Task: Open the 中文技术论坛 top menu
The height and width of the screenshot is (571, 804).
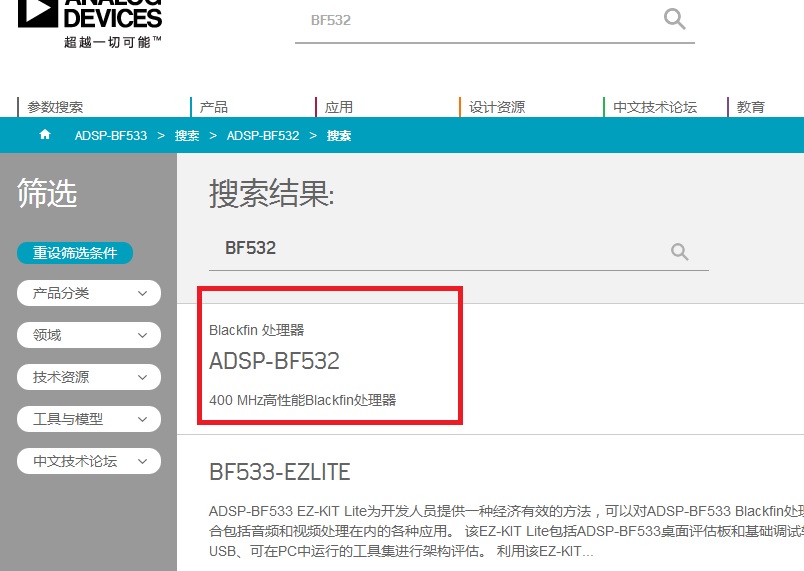Action: pos(655,107)
